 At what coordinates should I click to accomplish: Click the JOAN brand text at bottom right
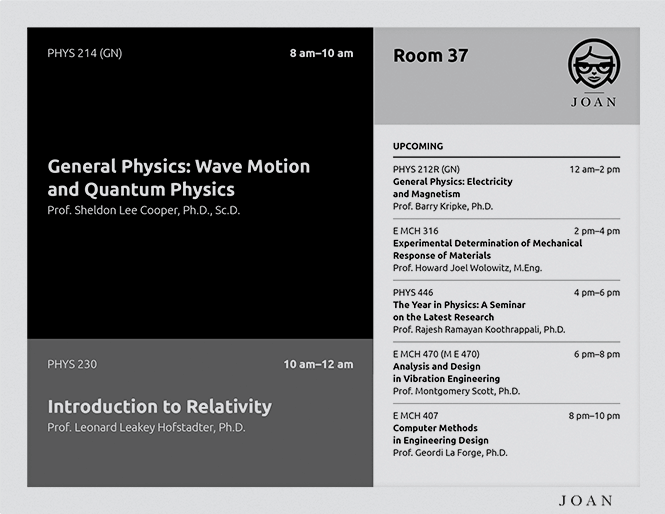[585, 500]
